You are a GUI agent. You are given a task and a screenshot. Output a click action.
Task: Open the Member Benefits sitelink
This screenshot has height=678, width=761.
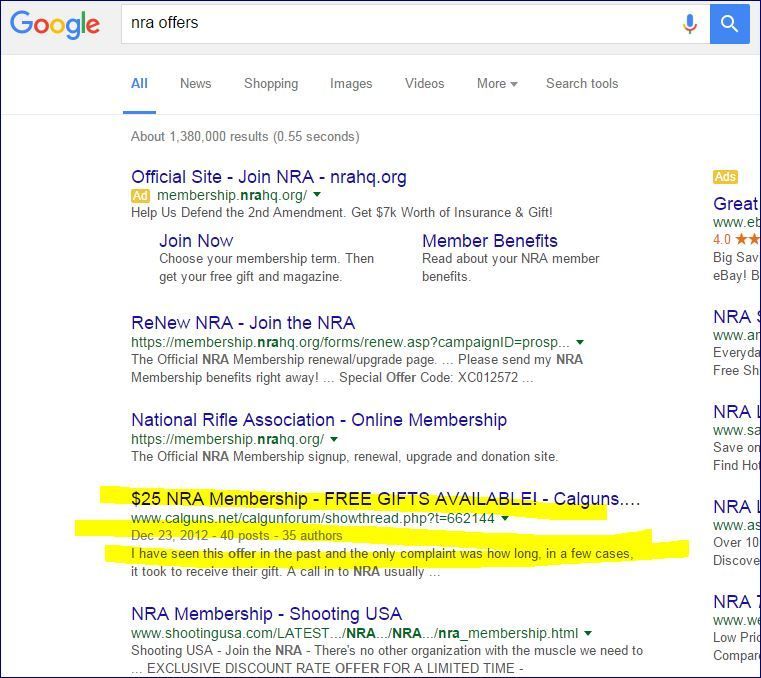(x=490, y=241)
